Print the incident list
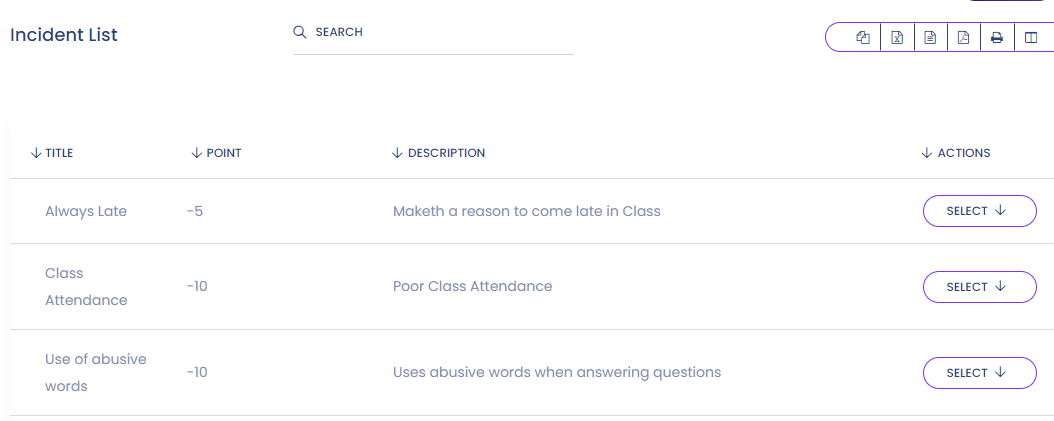 996,38
